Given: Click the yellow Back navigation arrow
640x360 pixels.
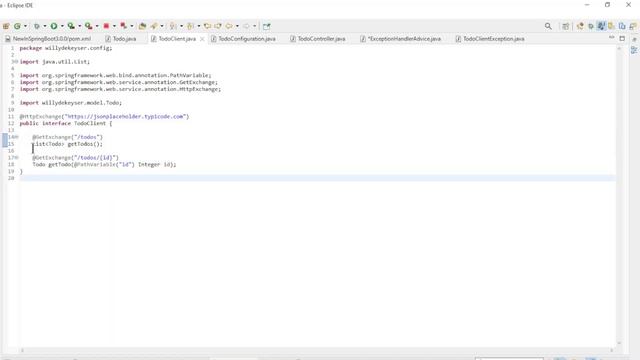Looking at the screenshot, I should (x=229, y=26).
